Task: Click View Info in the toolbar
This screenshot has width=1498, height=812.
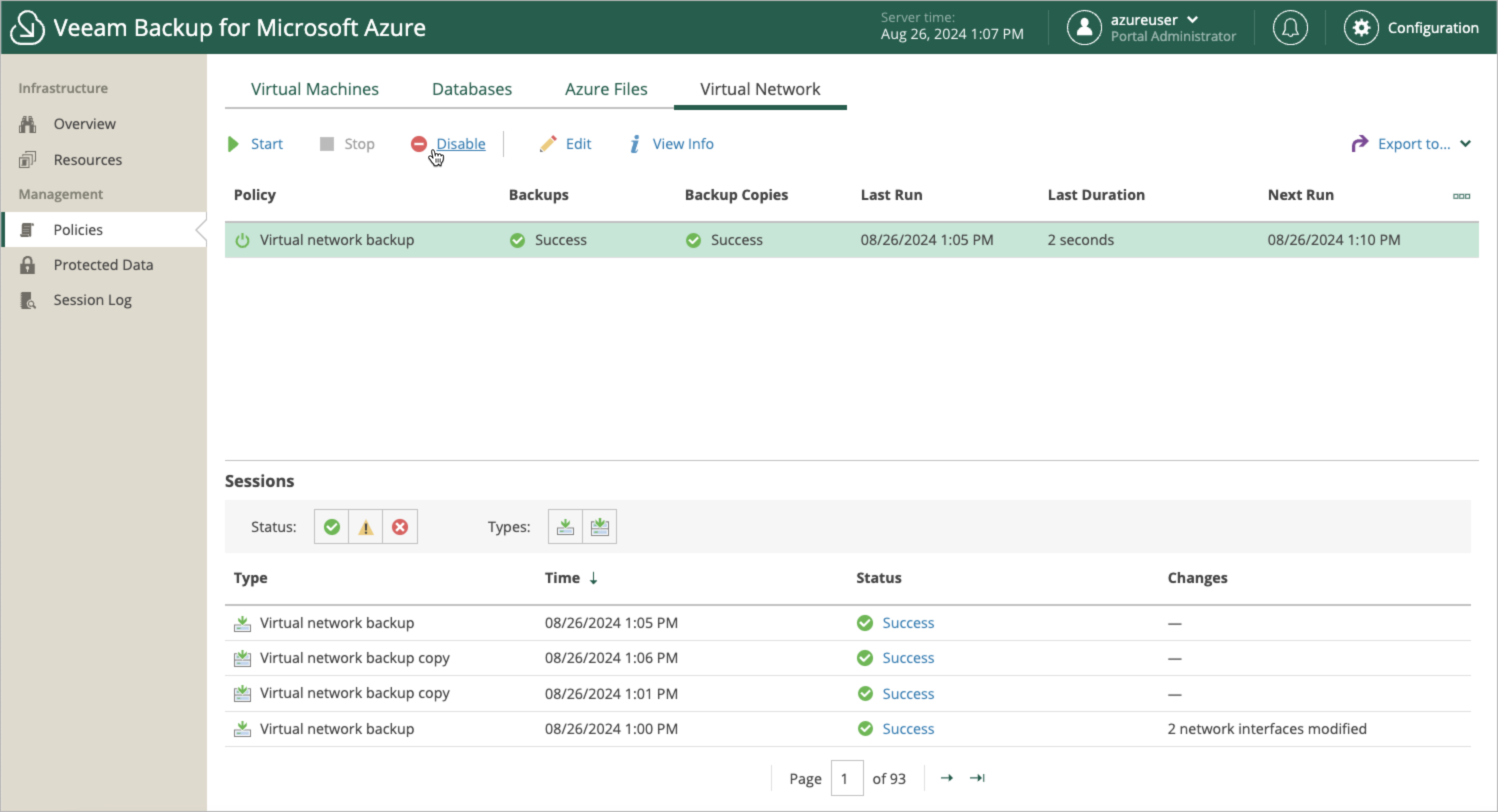Action: [x=671, y=143]
